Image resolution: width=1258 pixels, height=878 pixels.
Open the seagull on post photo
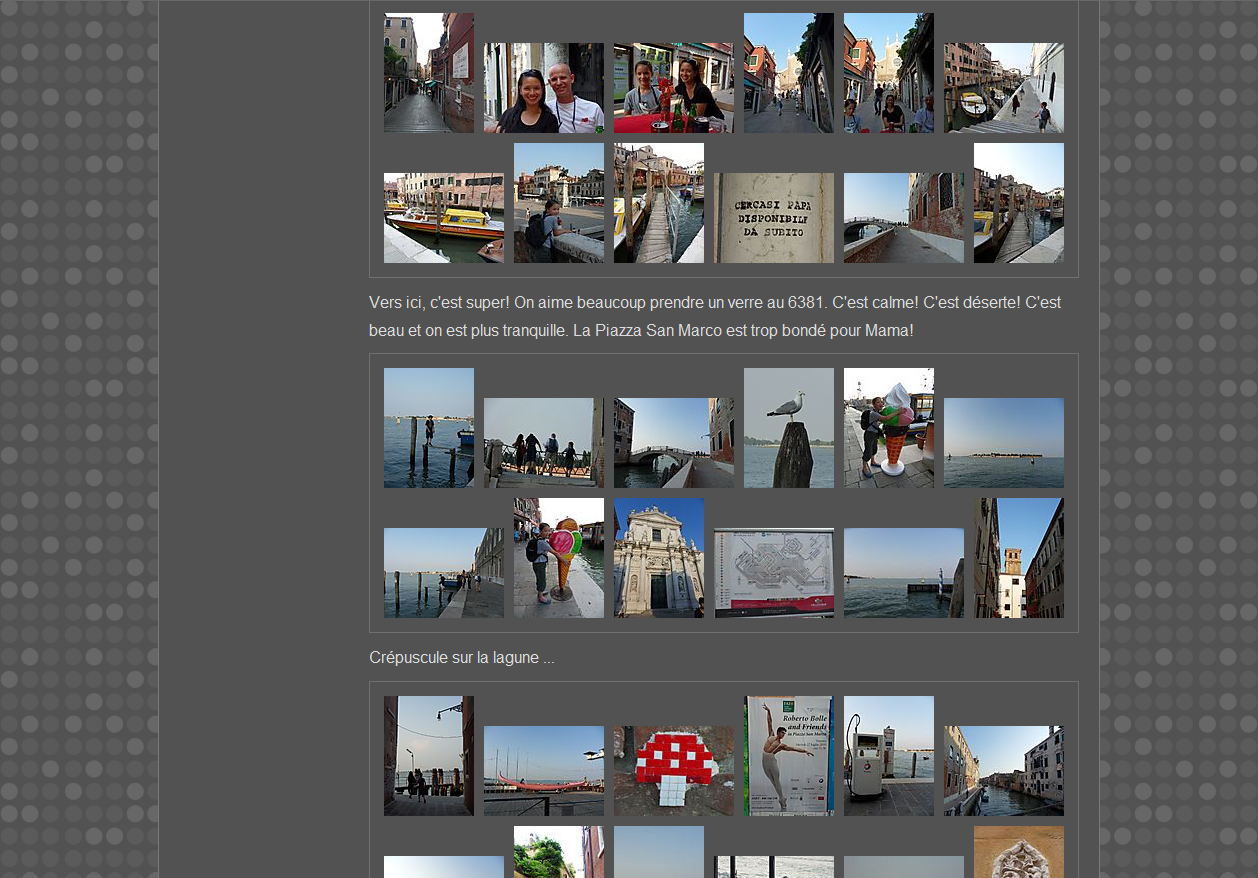point(788,428)
